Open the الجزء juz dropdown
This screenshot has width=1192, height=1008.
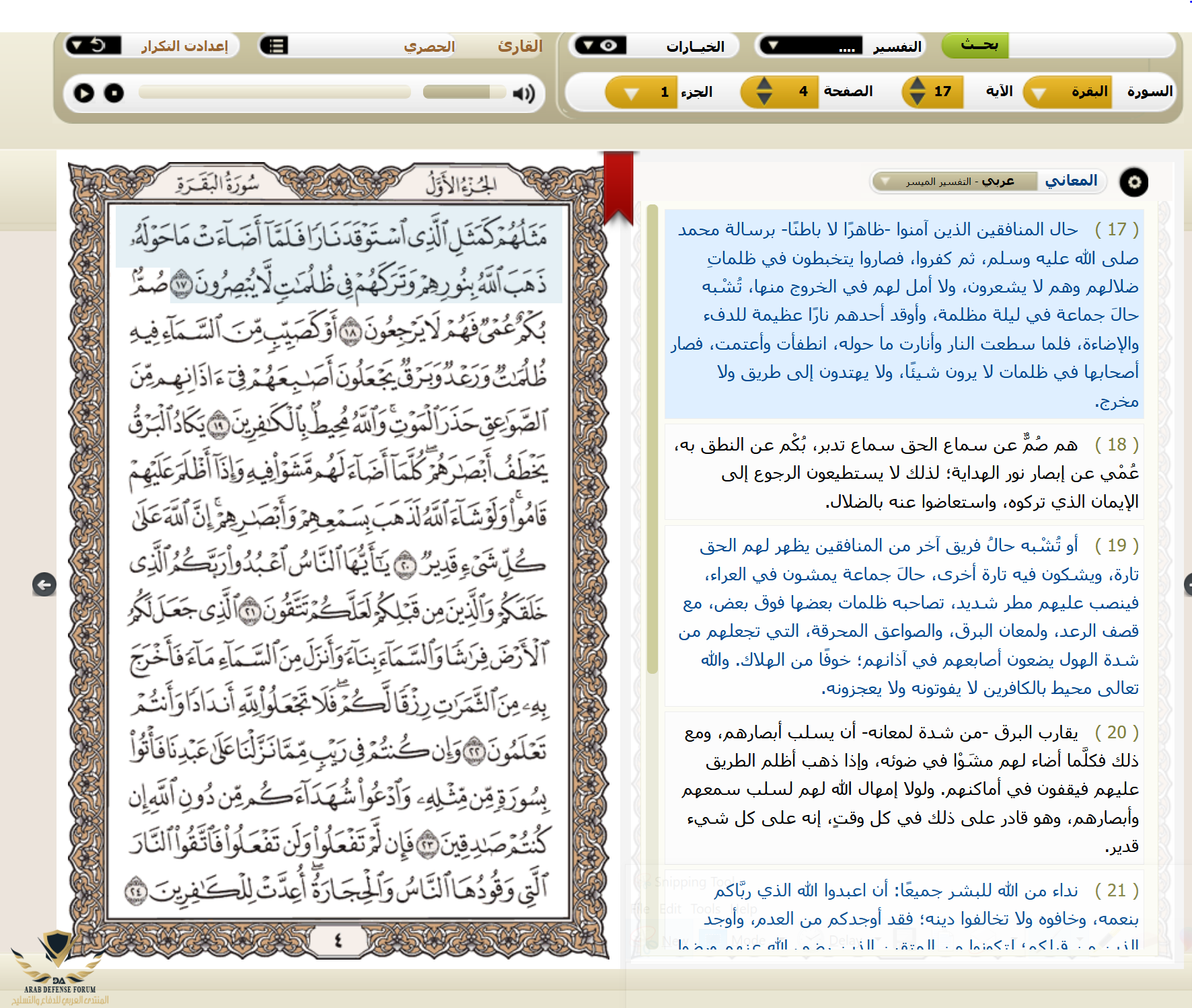point(642,92)
